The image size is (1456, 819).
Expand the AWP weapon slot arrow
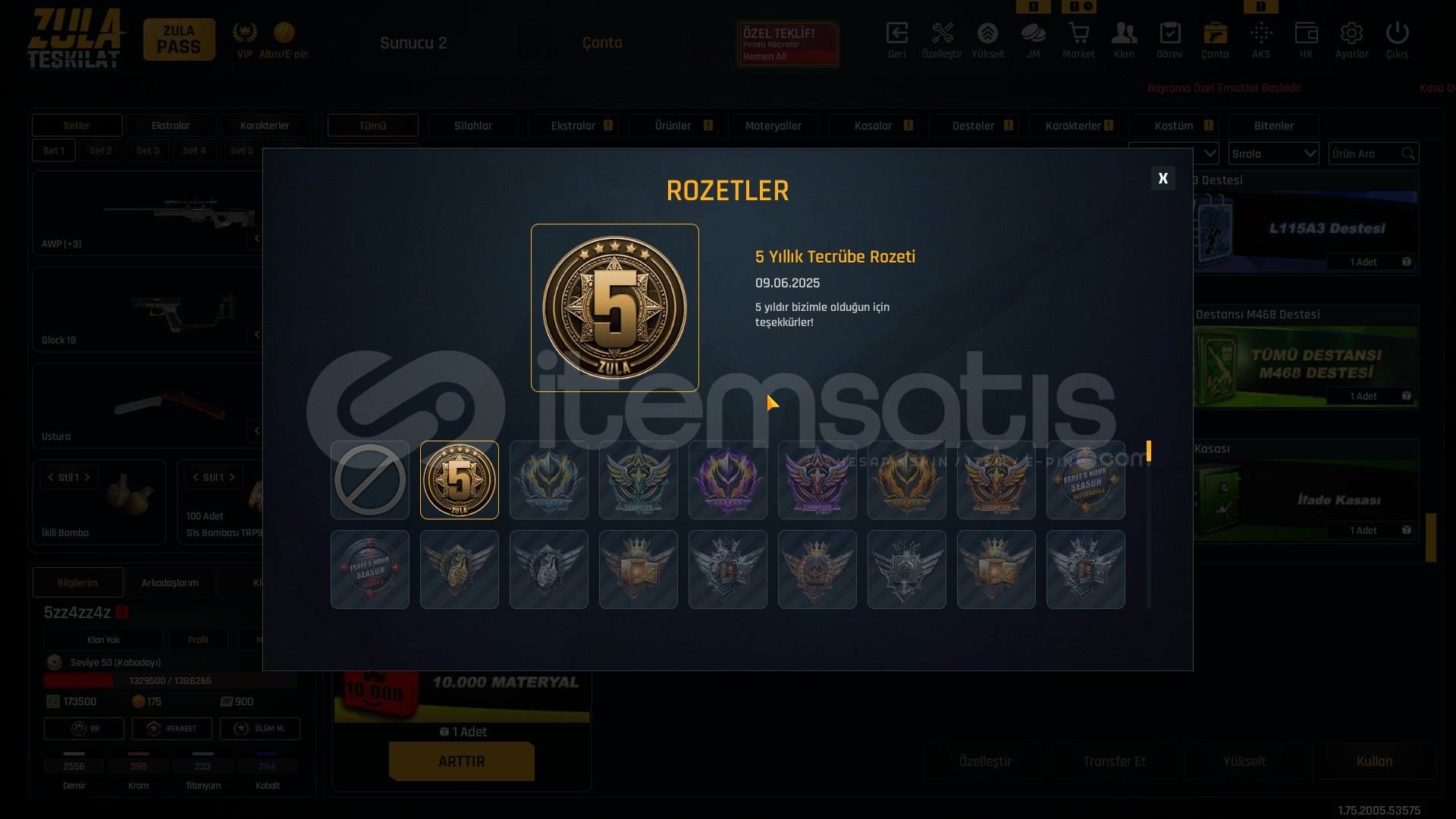click(x=256, y=238)
